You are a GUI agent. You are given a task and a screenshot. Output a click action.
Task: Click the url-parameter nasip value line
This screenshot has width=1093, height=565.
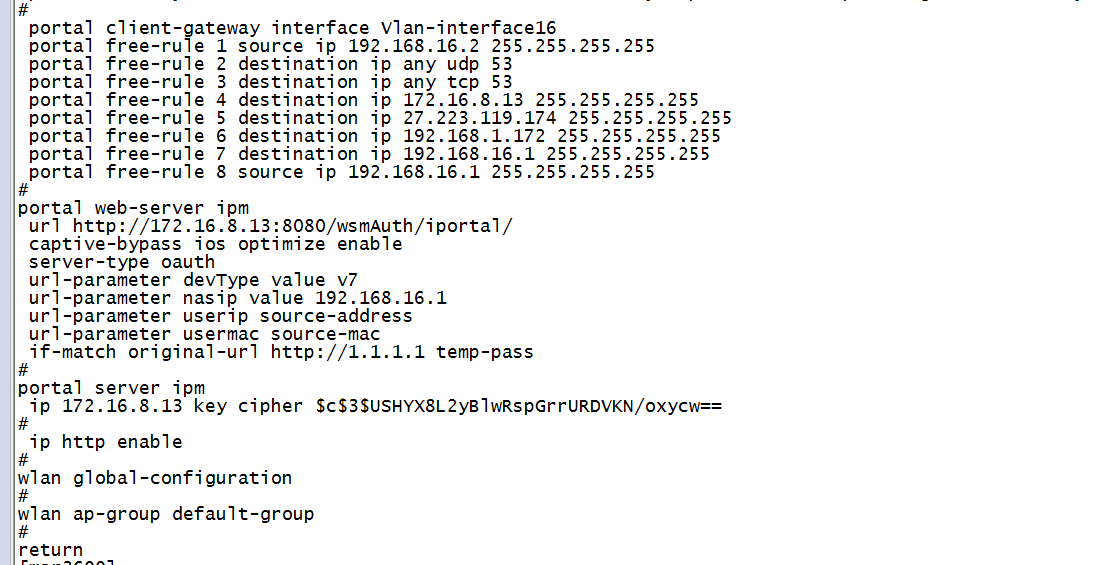237,298
